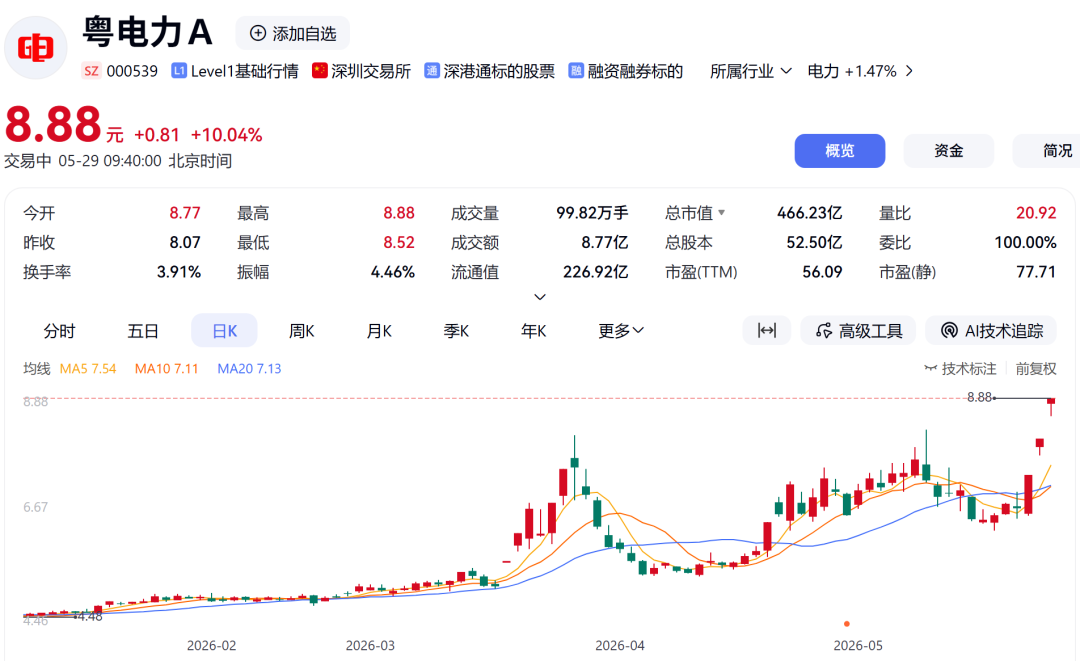Click the 均线 label

(37, 368)
